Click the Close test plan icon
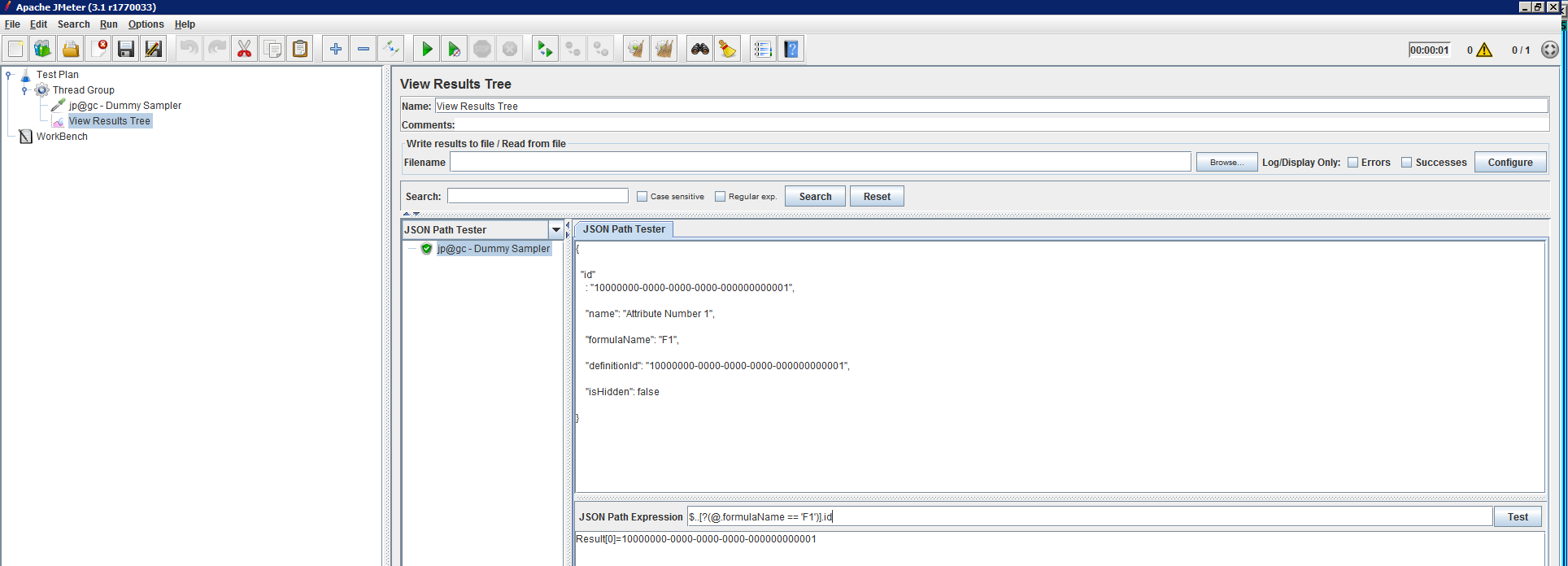The image size is (1568, 566). (x=98, y=49)
